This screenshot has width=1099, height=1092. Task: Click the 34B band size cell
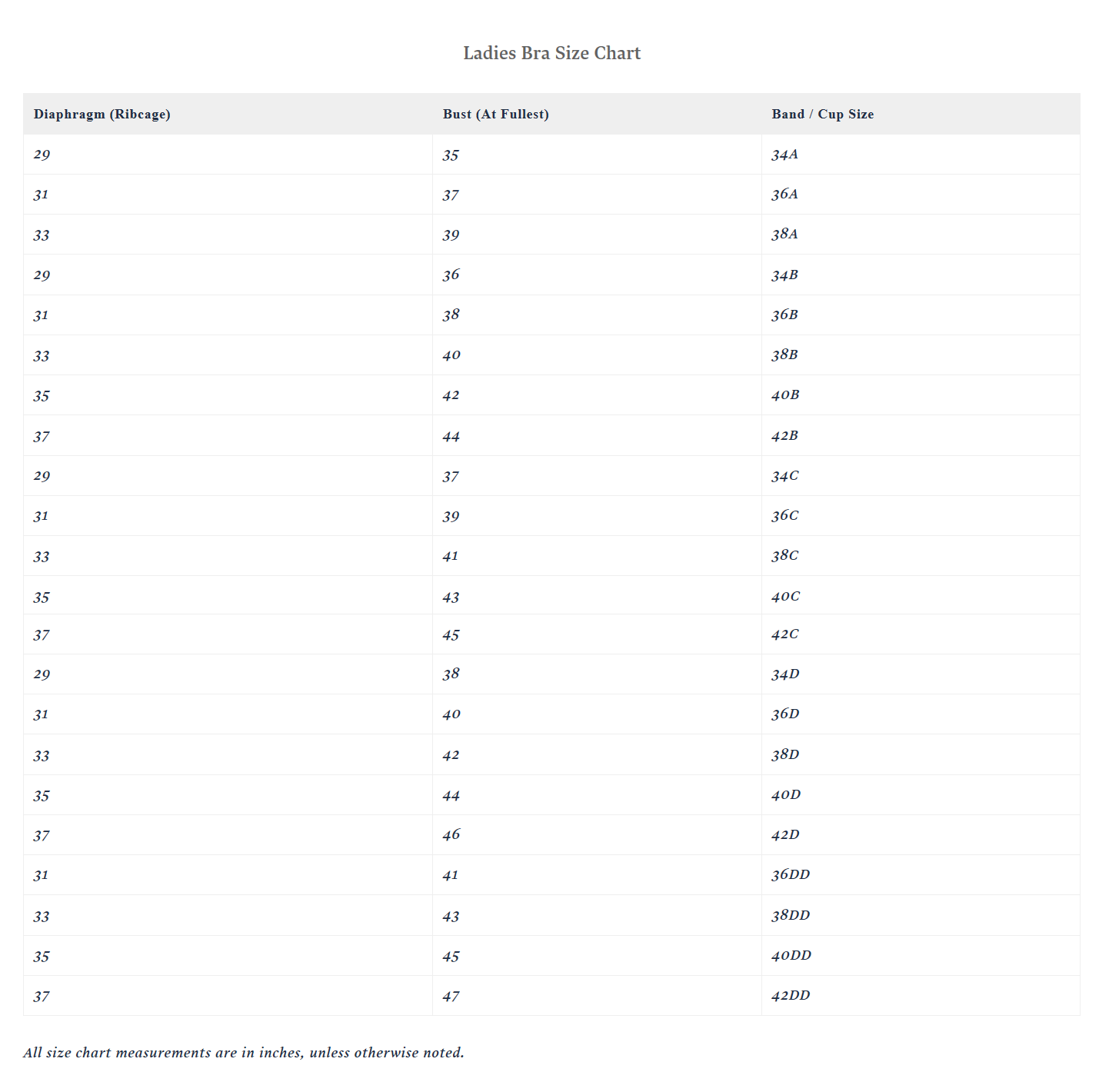click(x=921, y=275)
